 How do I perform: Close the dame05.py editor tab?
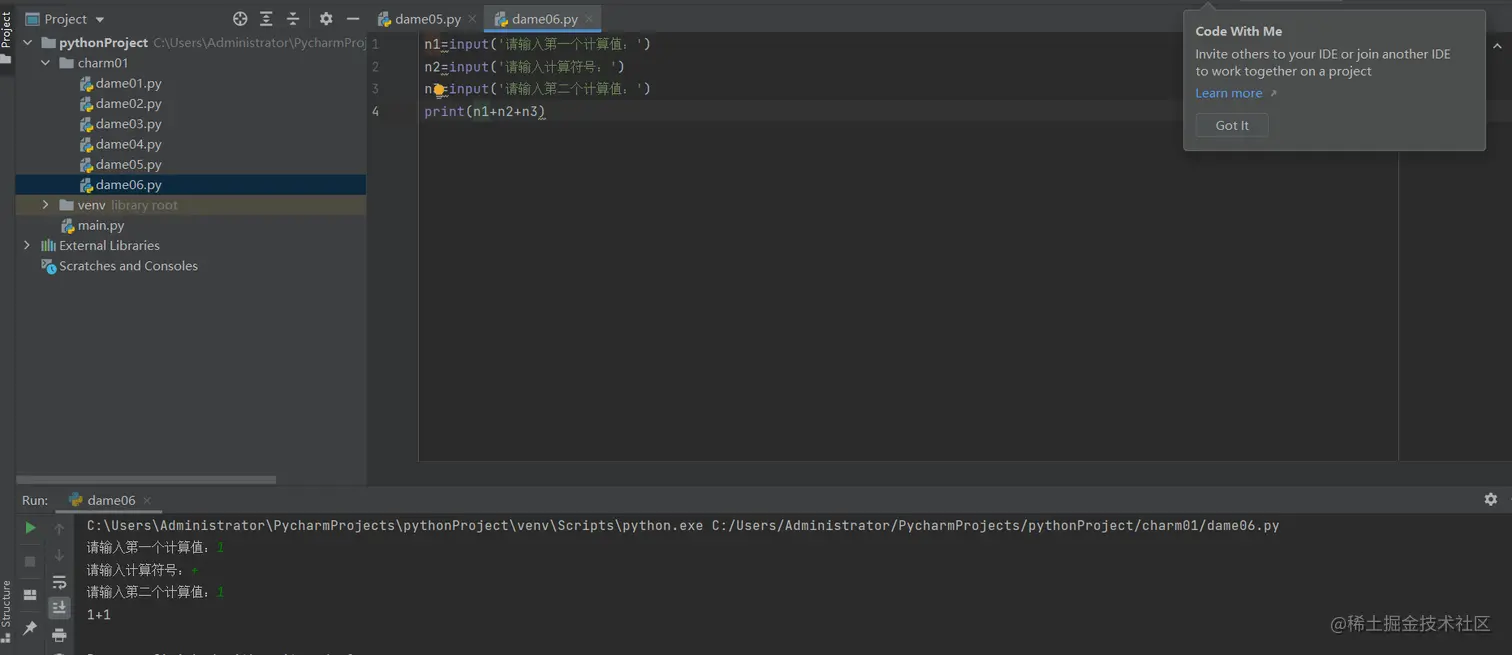point(473,19)
